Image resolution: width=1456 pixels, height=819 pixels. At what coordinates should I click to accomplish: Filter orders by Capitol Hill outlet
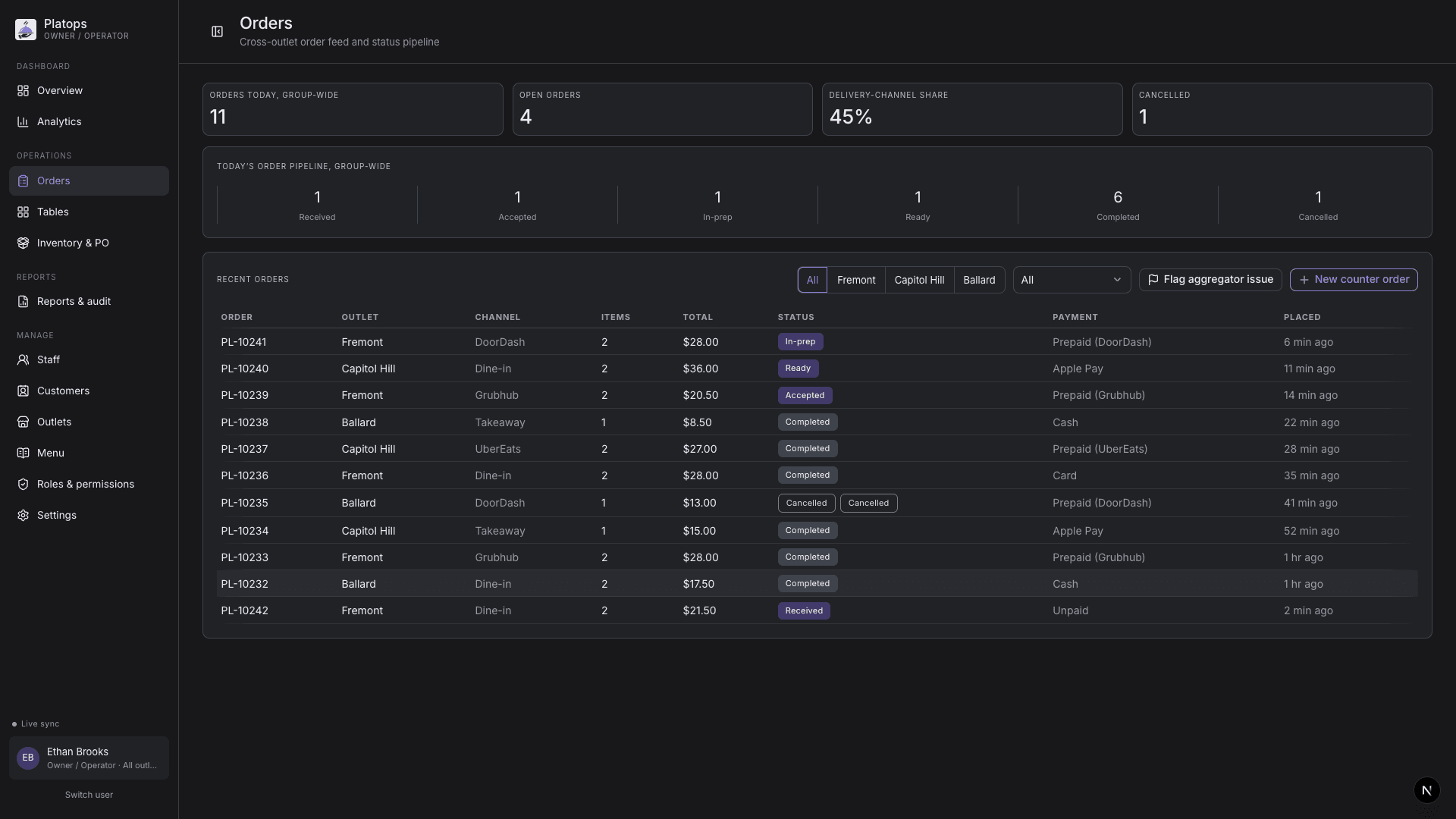(x=919, y=280)
